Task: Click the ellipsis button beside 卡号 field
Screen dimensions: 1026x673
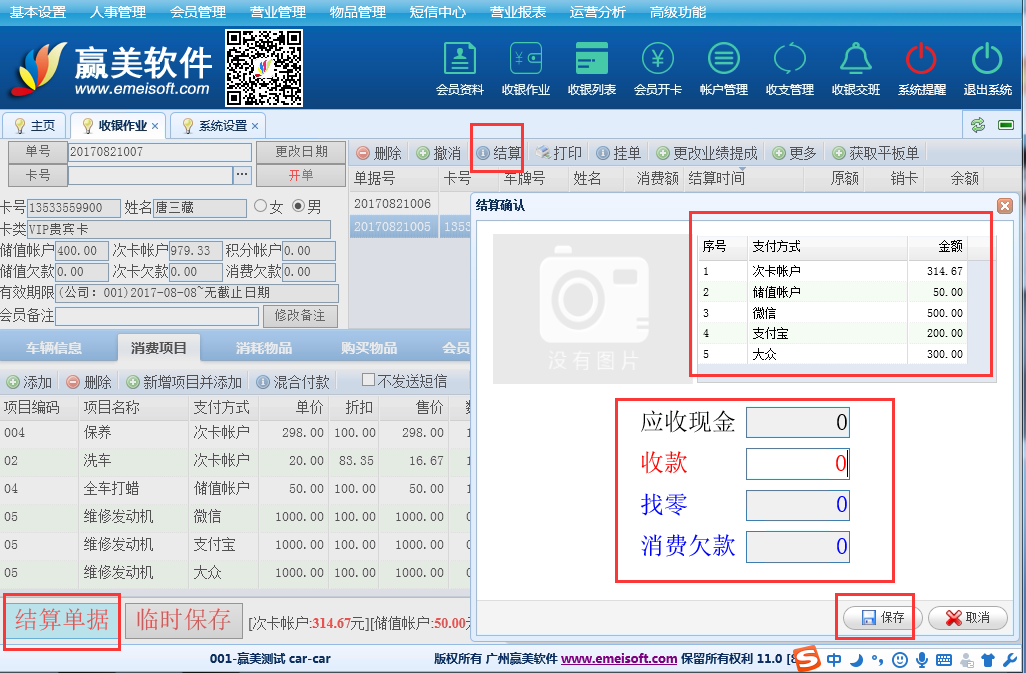Action: point(241,175)
